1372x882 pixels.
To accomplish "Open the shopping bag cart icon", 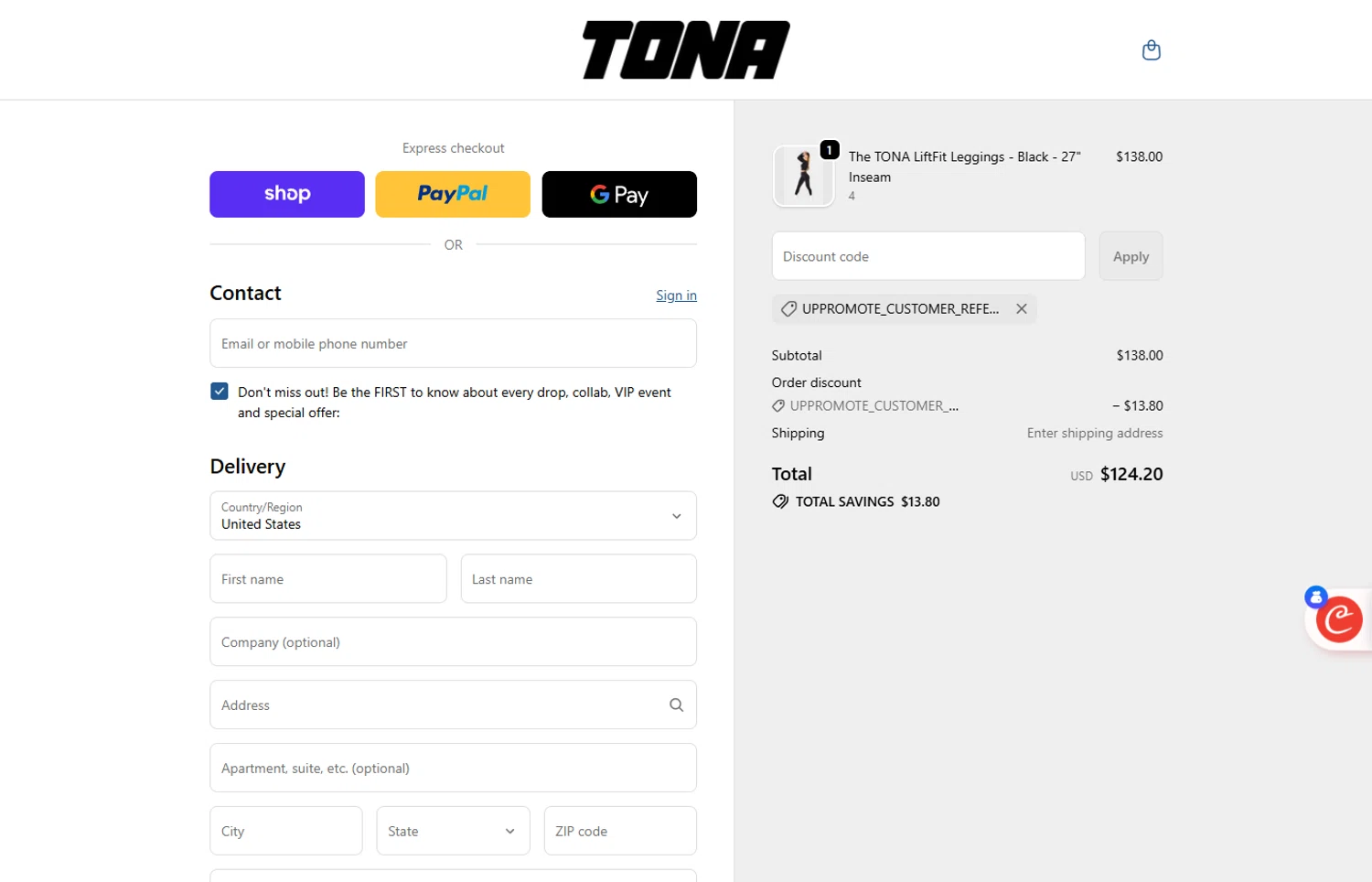I will (1151, 50).
